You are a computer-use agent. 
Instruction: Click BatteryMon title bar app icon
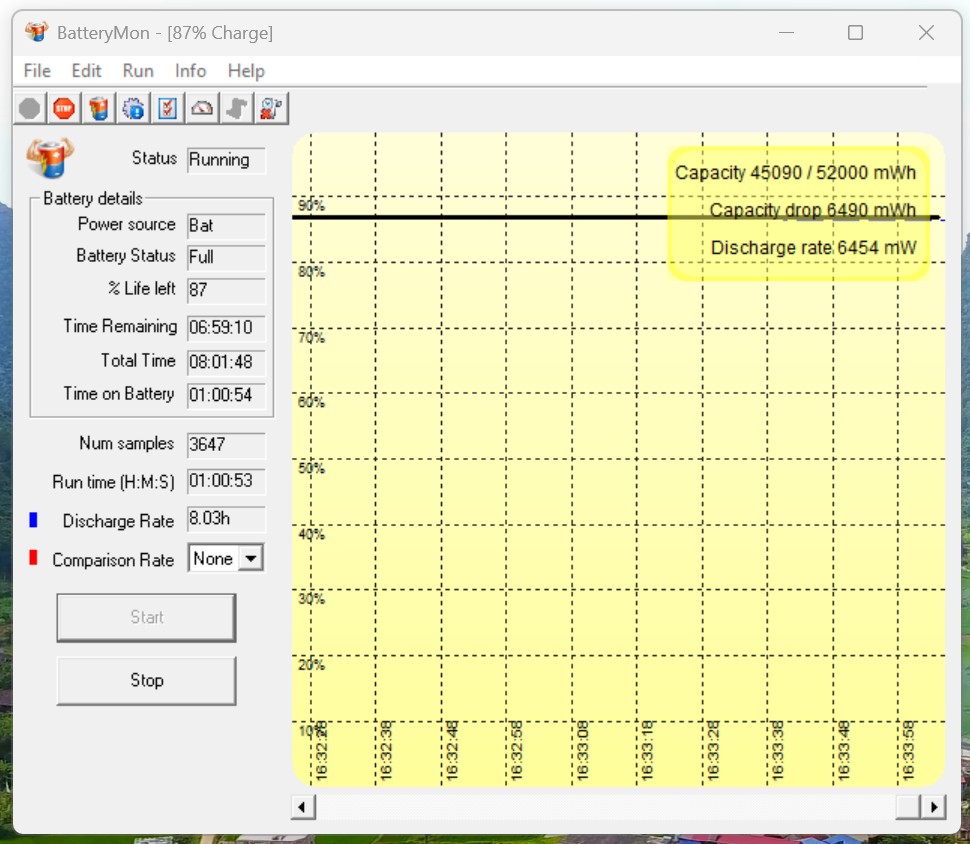[x=36, y=32]
